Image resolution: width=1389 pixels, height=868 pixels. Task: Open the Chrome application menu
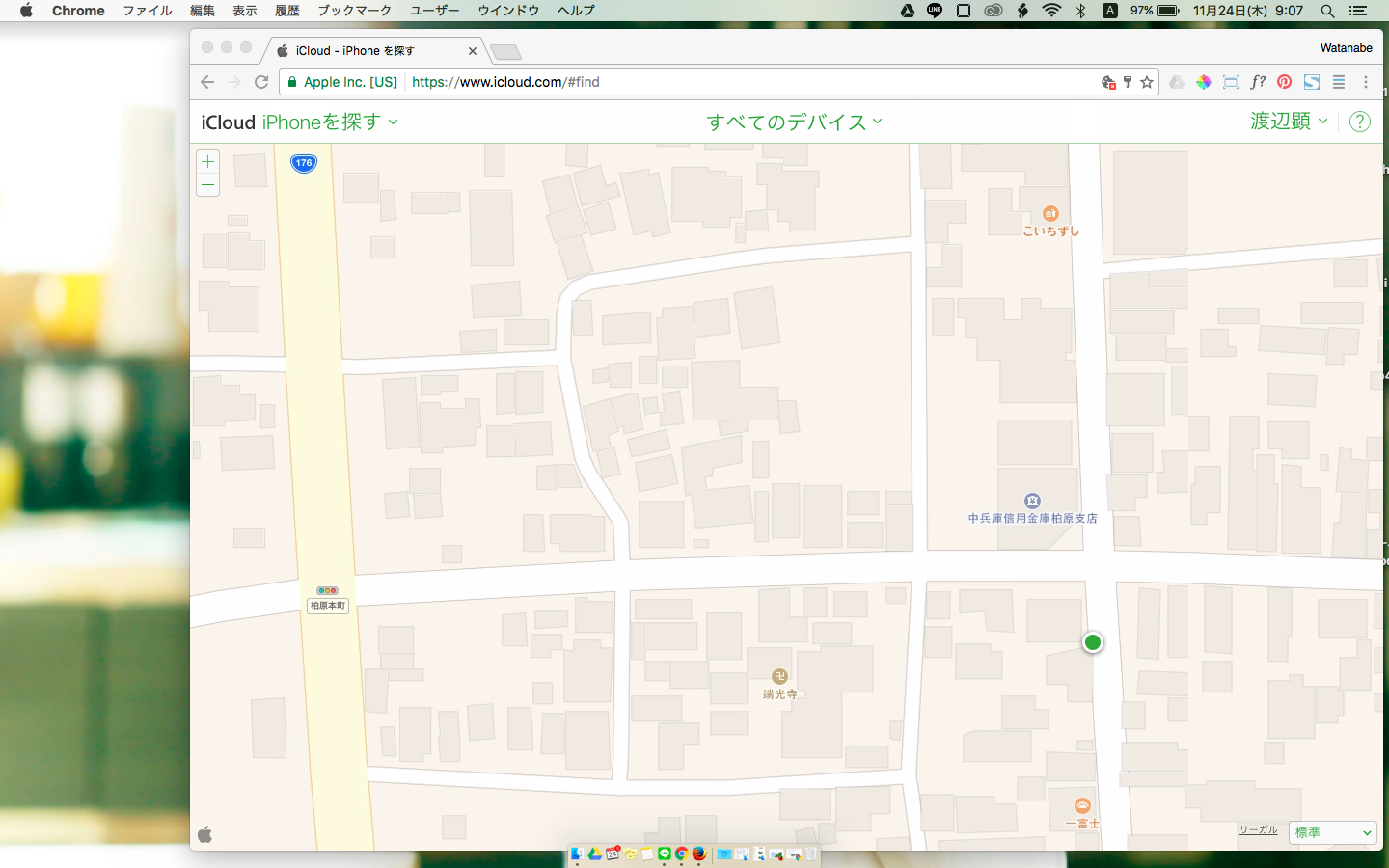[x=78, y=11]
